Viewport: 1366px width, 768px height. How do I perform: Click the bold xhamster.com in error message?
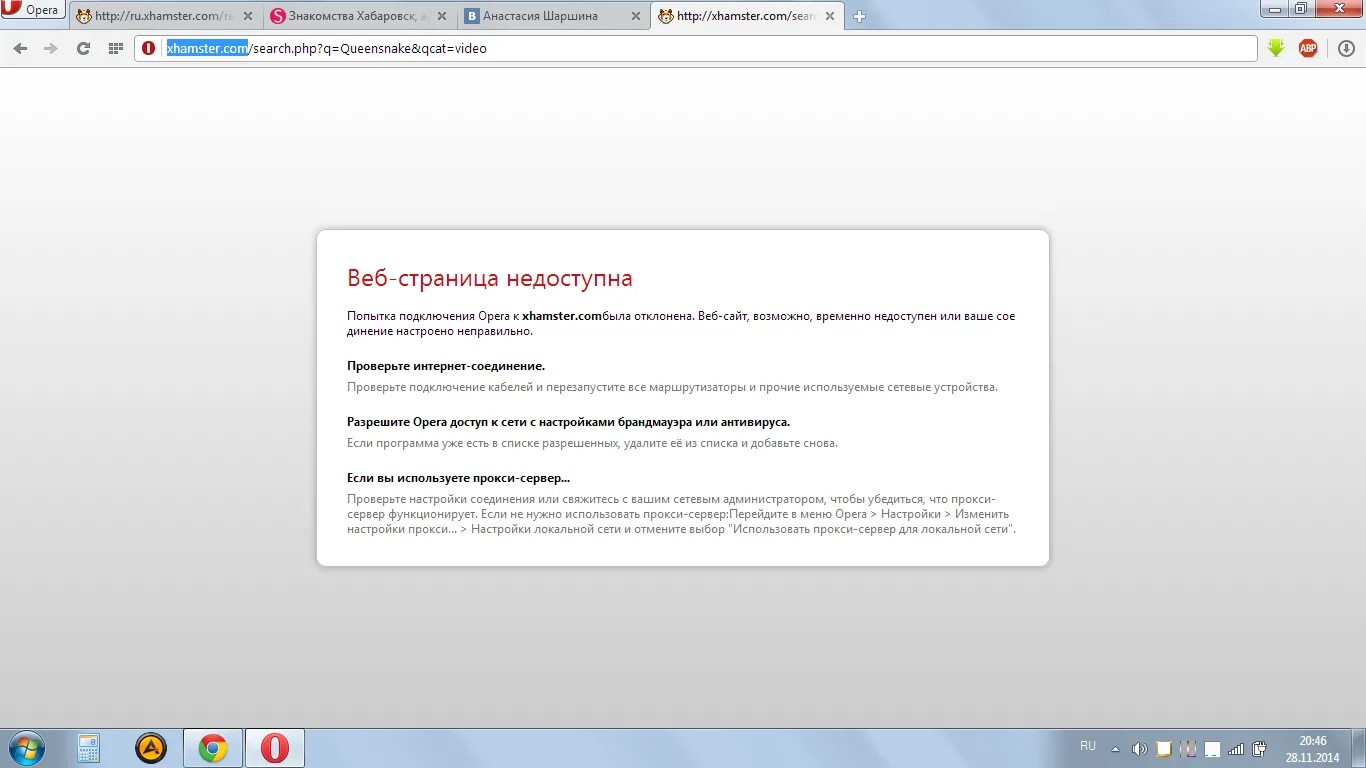pos(562,316)
